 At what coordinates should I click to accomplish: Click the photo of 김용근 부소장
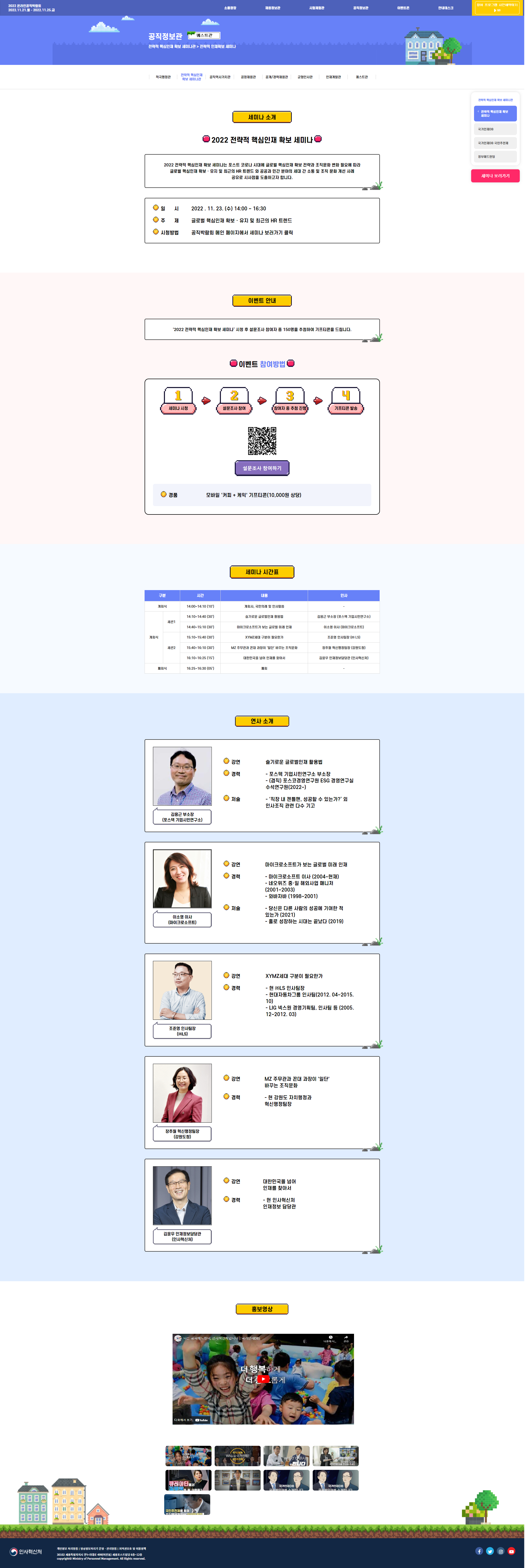[182, 776]
